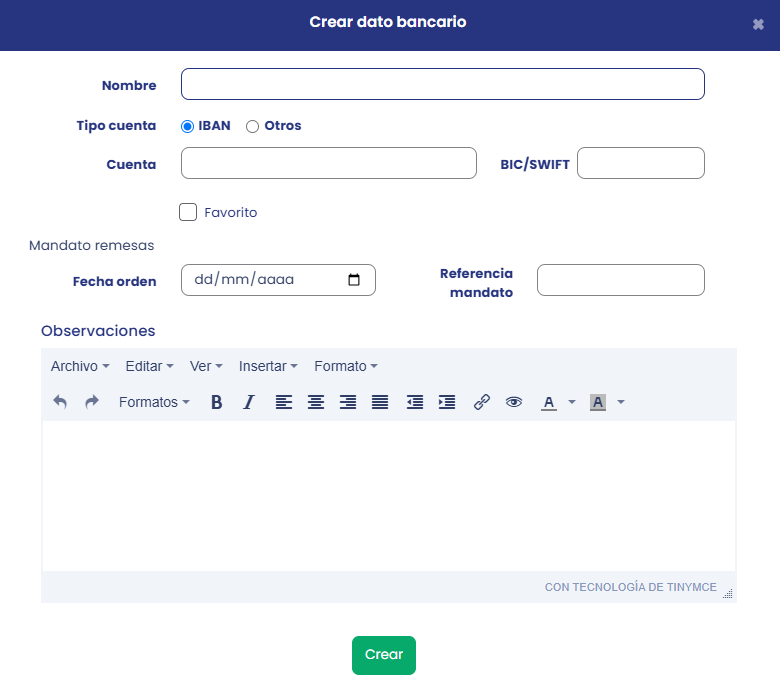Open the Insertar menu

click(x=268, y=366)
